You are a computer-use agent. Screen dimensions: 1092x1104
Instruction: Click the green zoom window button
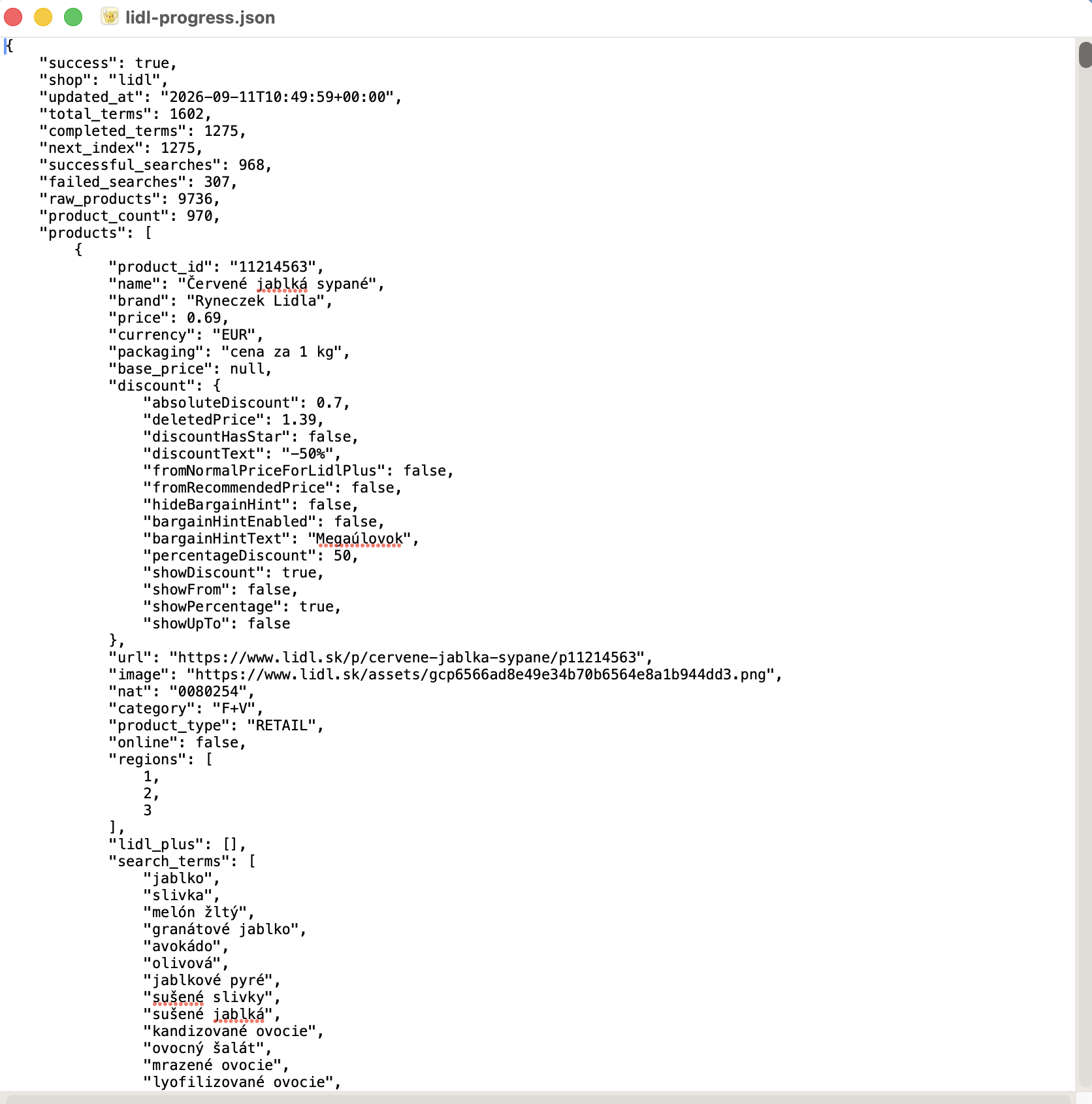tap(73, 17)
